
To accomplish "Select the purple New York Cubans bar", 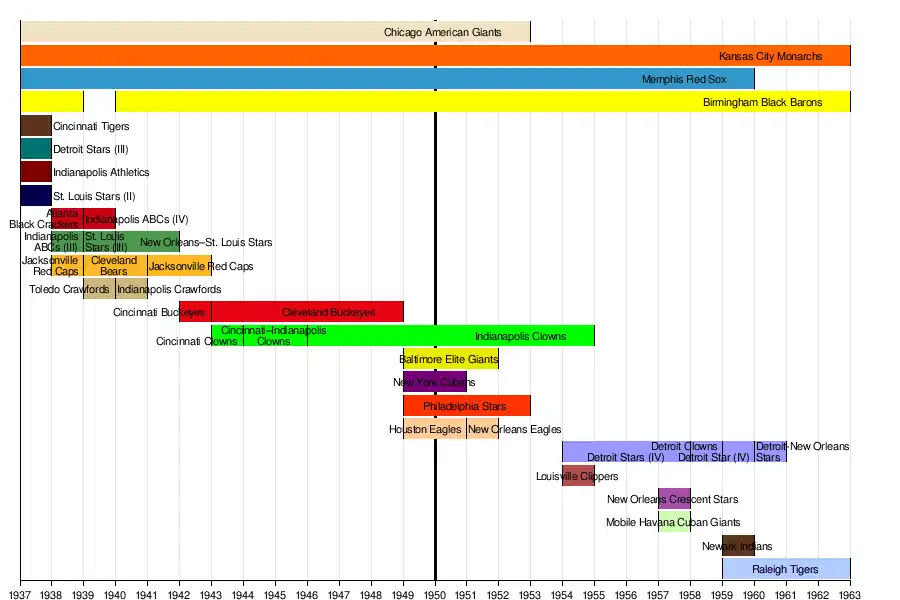I will click(434, 382).
